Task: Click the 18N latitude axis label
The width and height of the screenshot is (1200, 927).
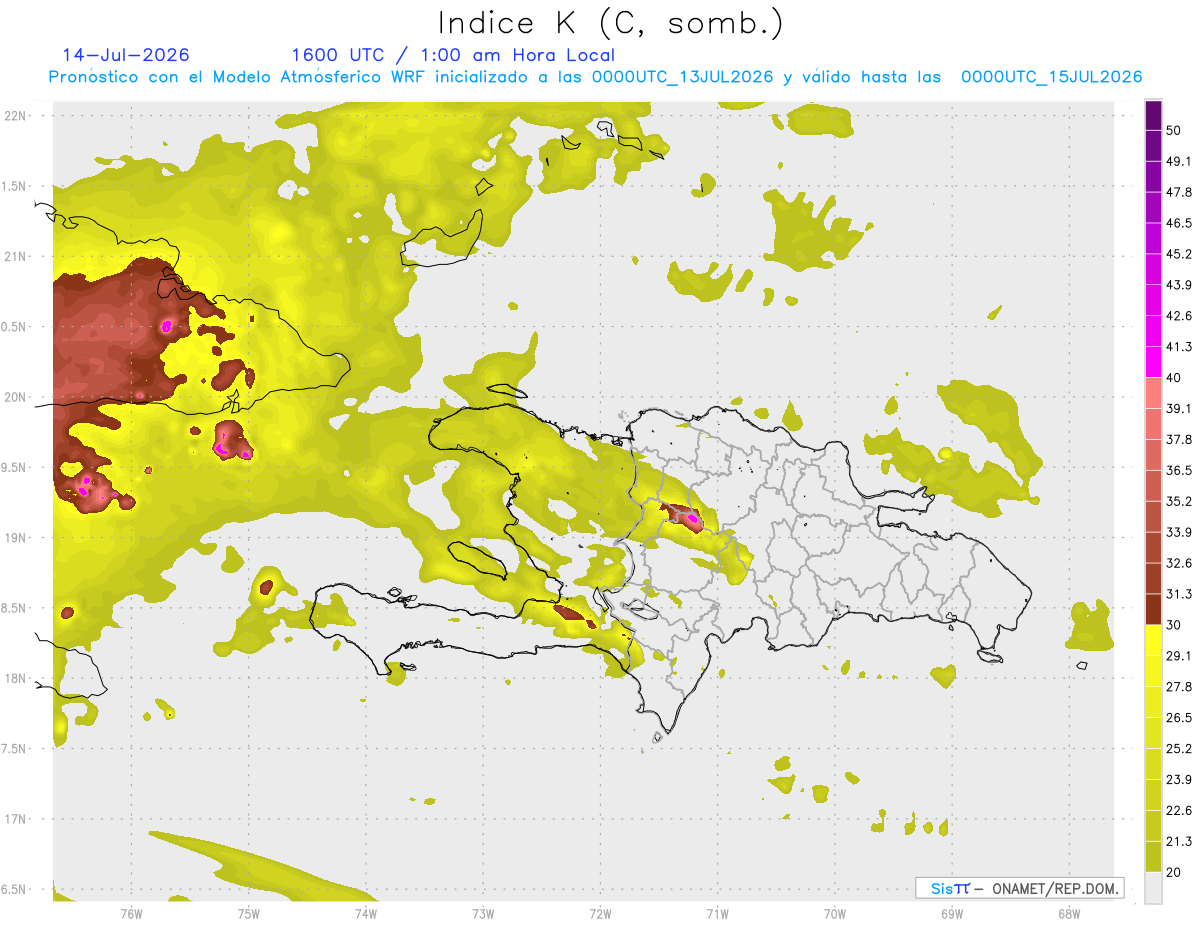Action: click(x=17, y=679)
